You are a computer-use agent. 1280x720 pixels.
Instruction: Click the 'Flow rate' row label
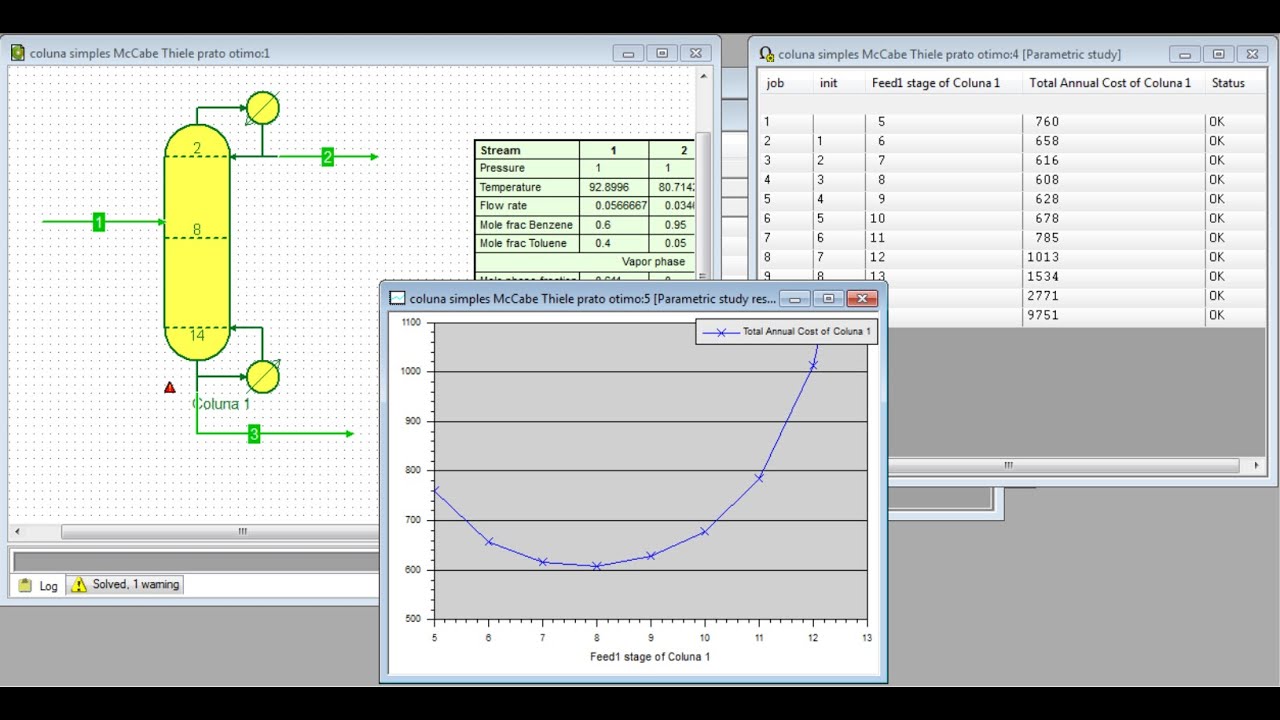coord(503,206)
